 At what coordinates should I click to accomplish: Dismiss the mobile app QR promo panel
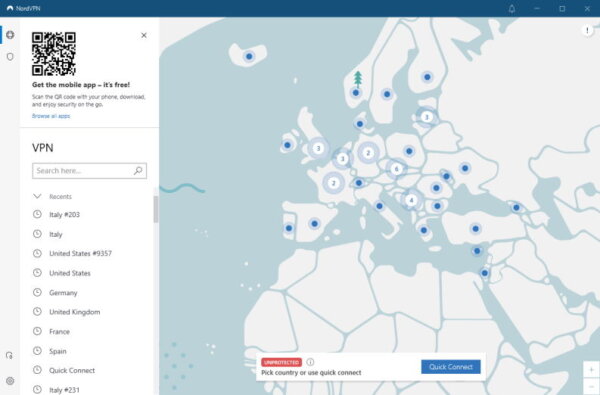[x=144, y=35]
